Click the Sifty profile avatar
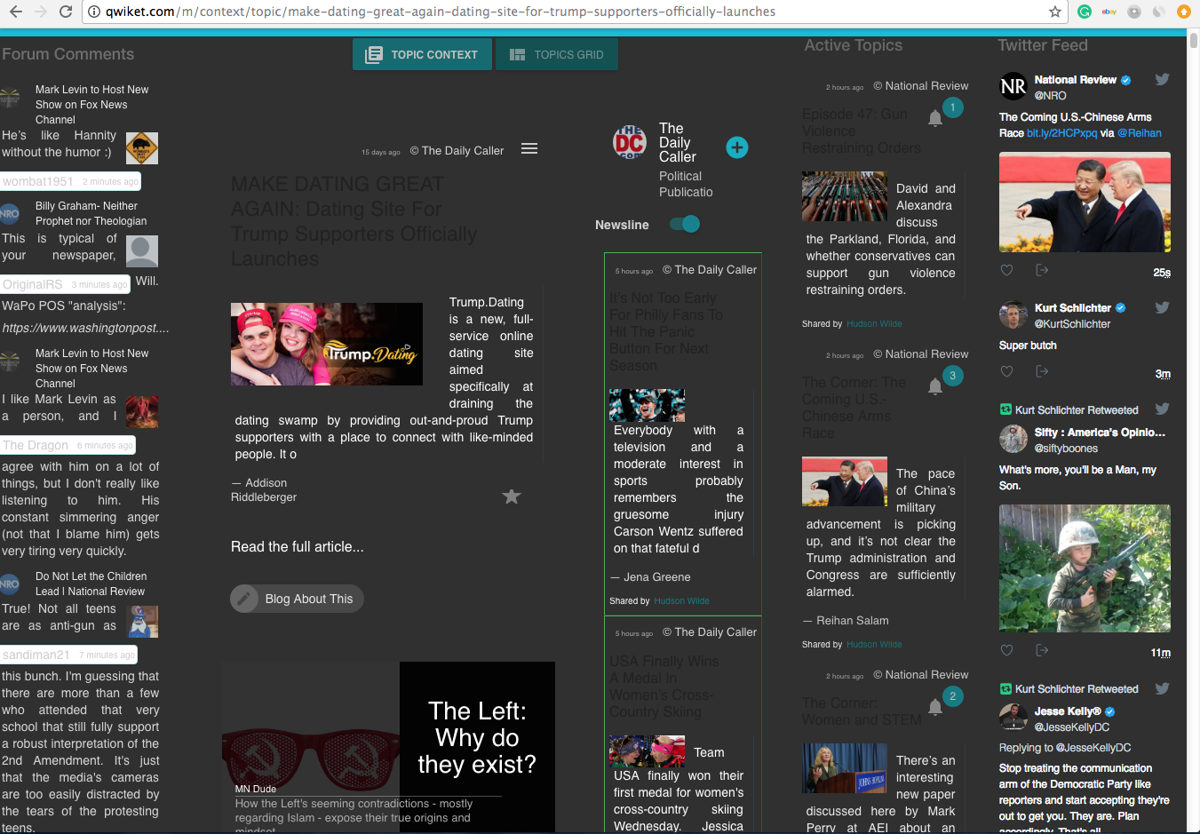Viewport: 1200px width, 834px height. click(1013, 439)
